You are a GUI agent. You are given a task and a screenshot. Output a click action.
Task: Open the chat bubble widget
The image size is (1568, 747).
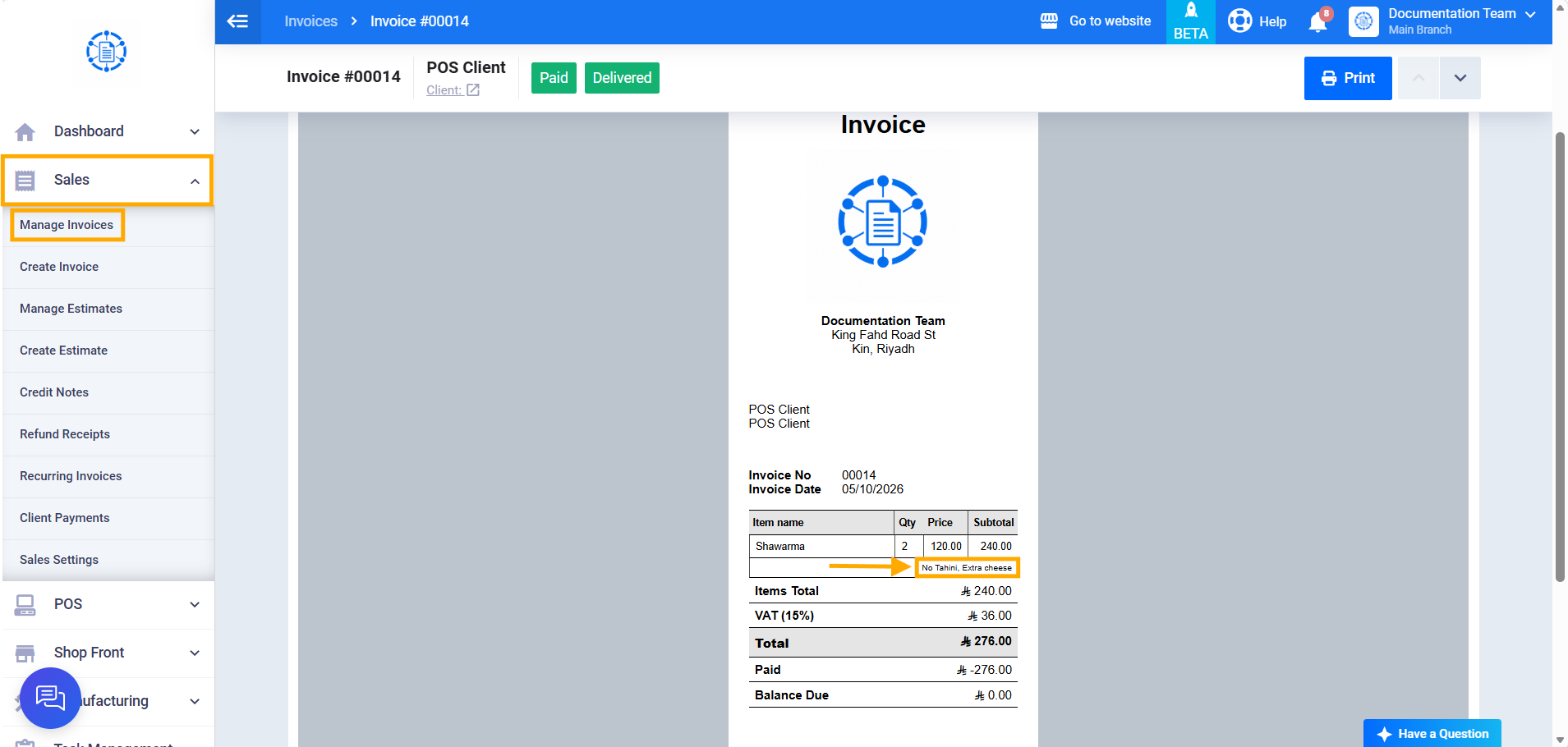[50, 698]
